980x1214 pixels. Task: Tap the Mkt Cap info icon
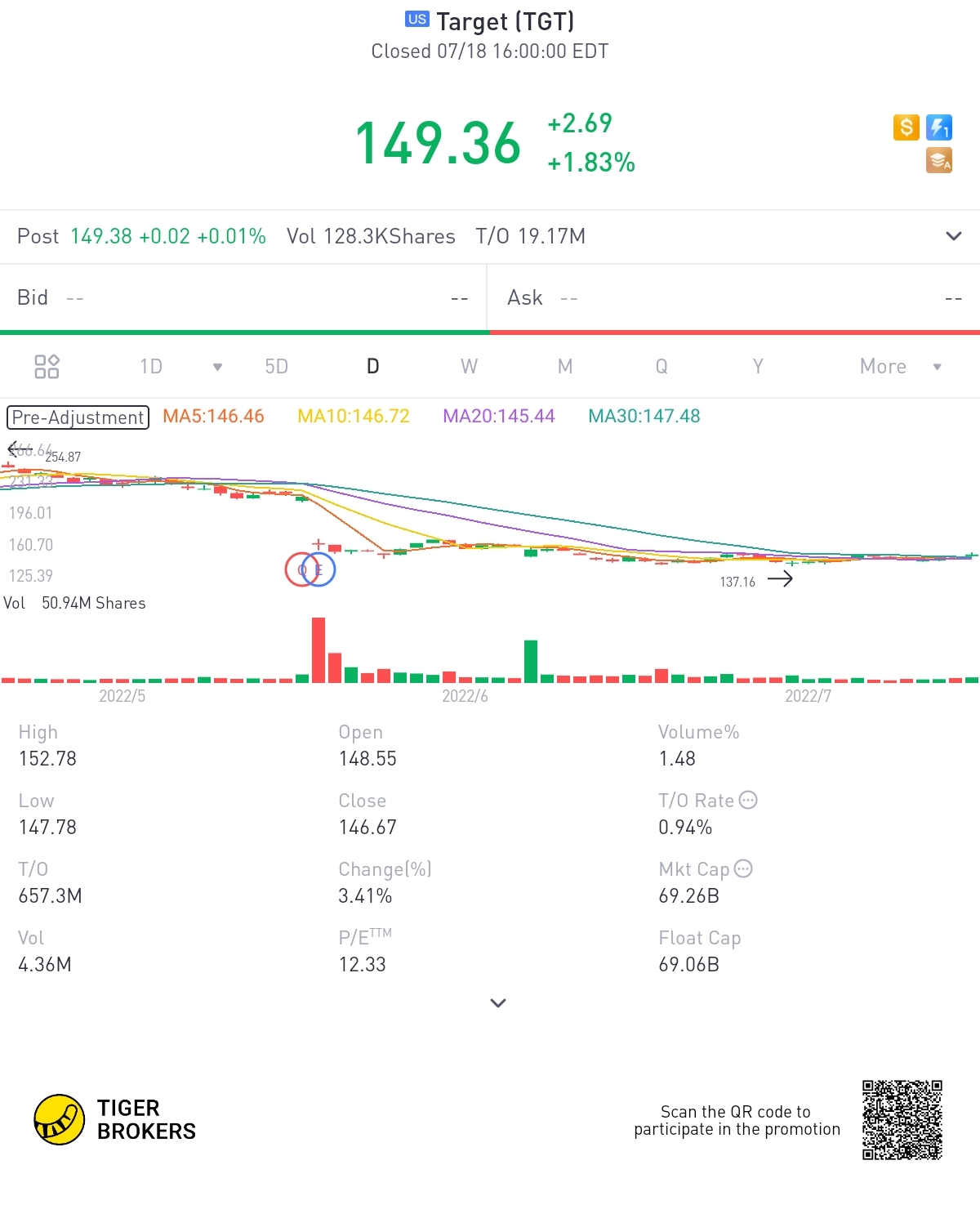pos(743,868)
